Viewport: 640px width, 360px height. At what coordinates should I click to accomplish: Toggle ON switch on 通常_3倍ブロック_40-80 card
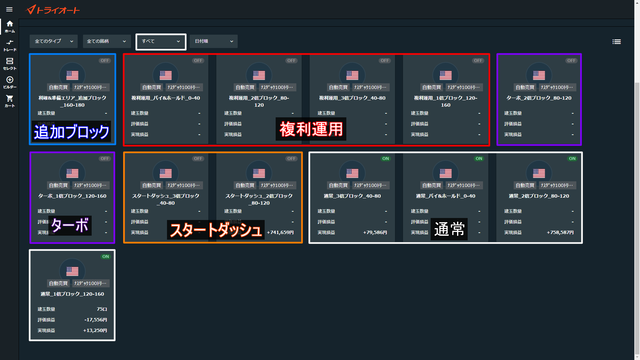[385, 158]
